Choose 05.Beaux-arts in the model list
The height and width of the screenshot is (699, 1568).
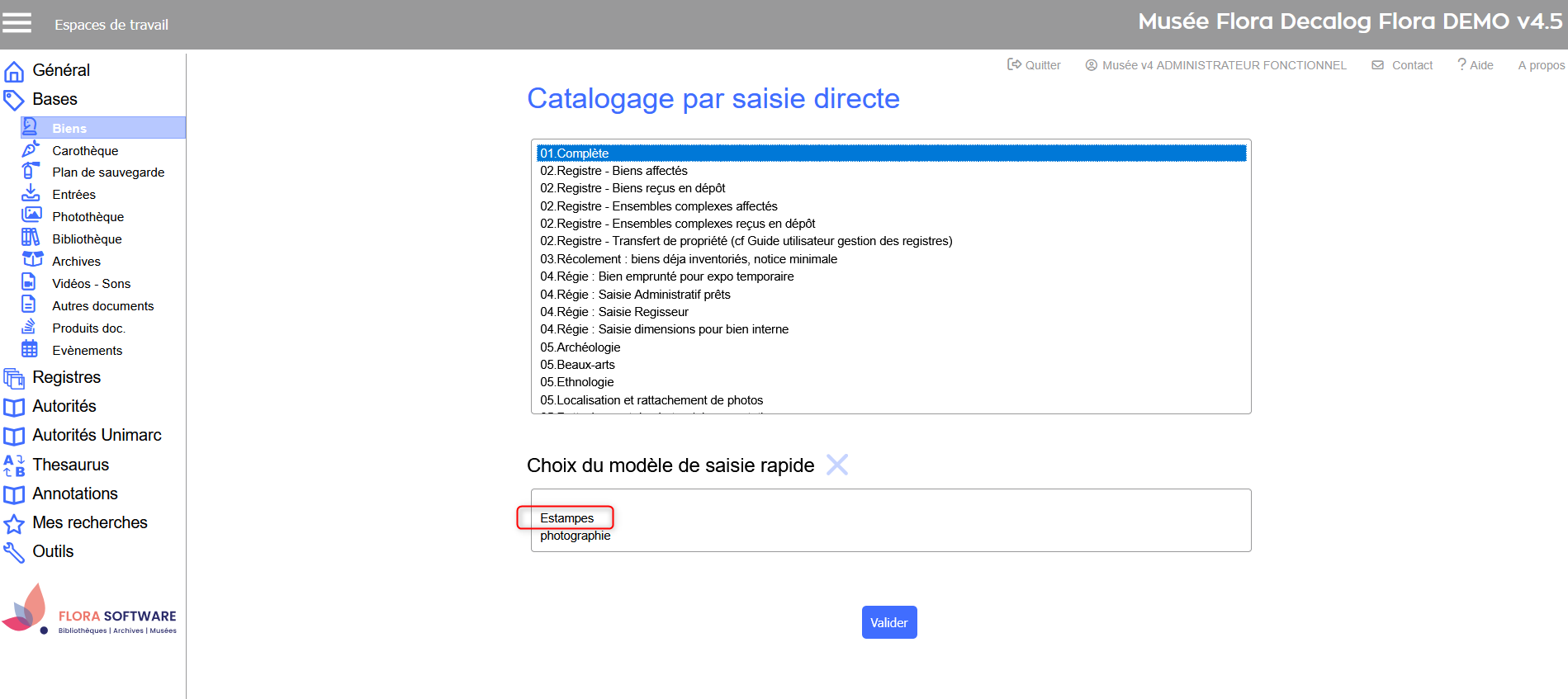[x=577, y=365]
